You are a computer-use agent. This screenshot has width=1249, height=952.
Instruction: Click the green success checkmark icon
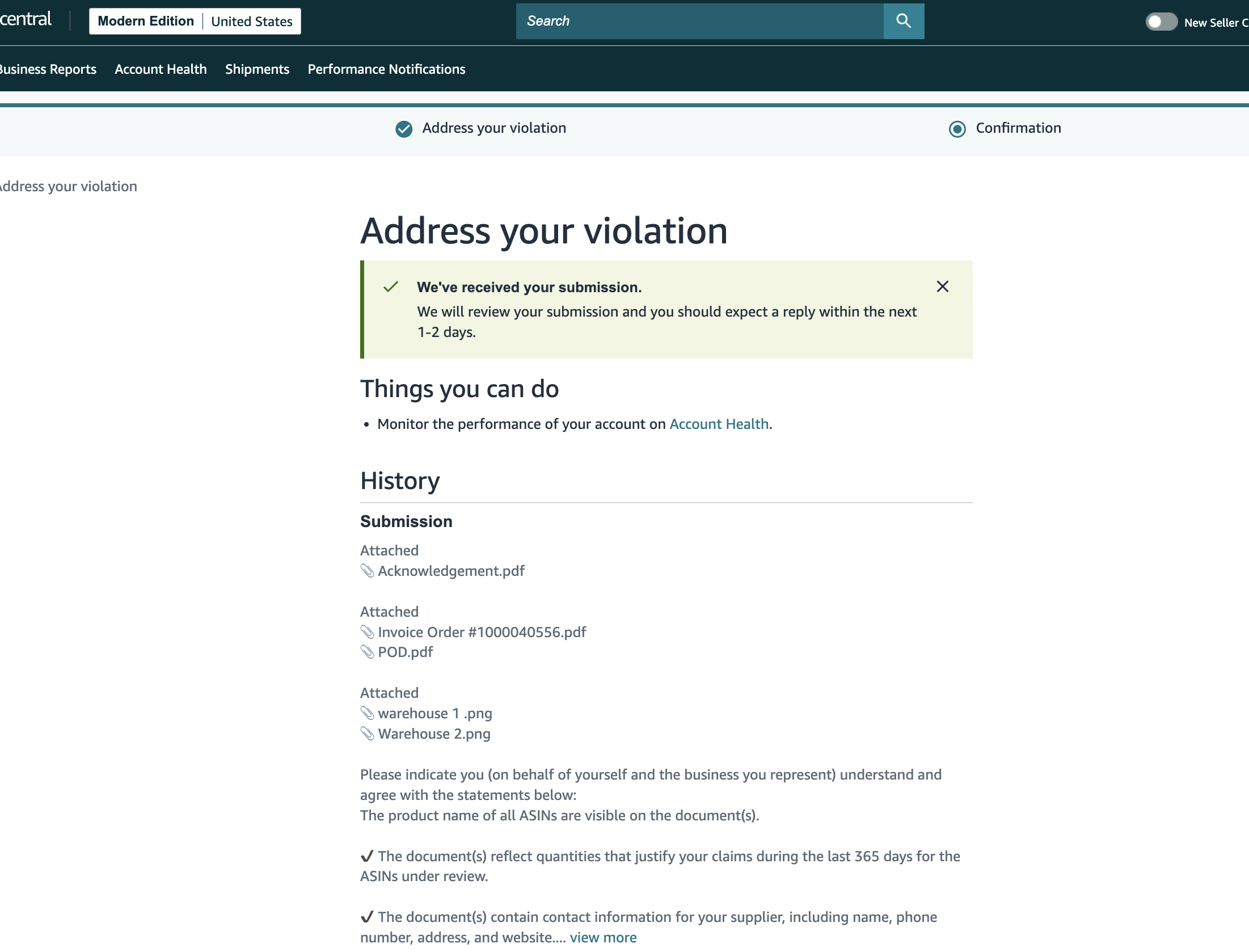(x=391, y=287)
